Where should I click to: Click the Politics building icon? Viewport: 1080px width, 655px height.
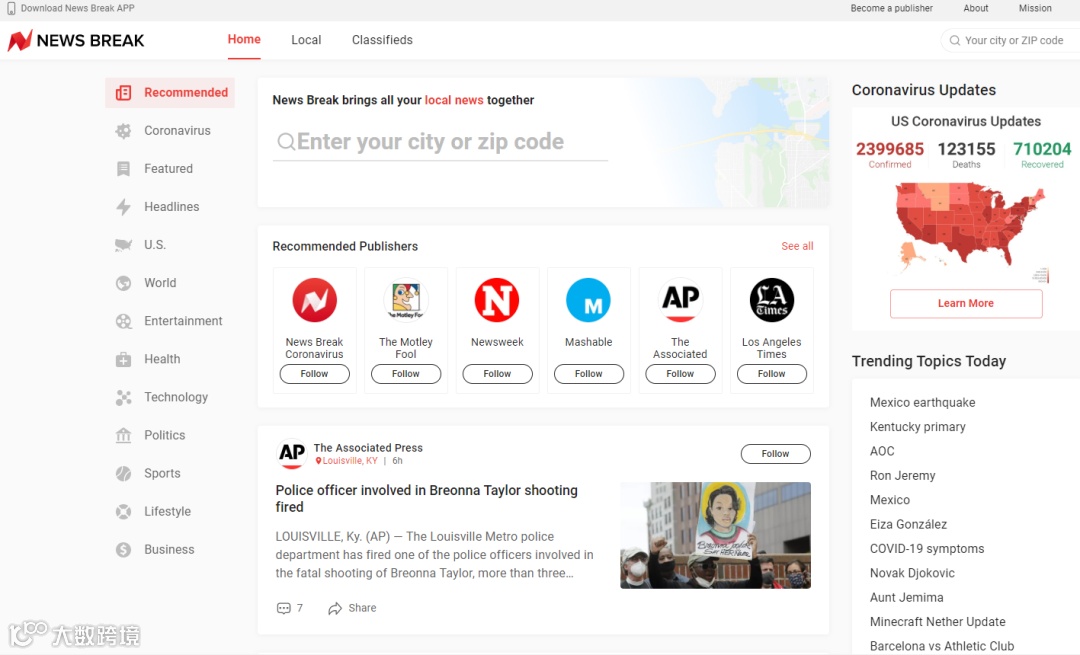pos(123,435)
